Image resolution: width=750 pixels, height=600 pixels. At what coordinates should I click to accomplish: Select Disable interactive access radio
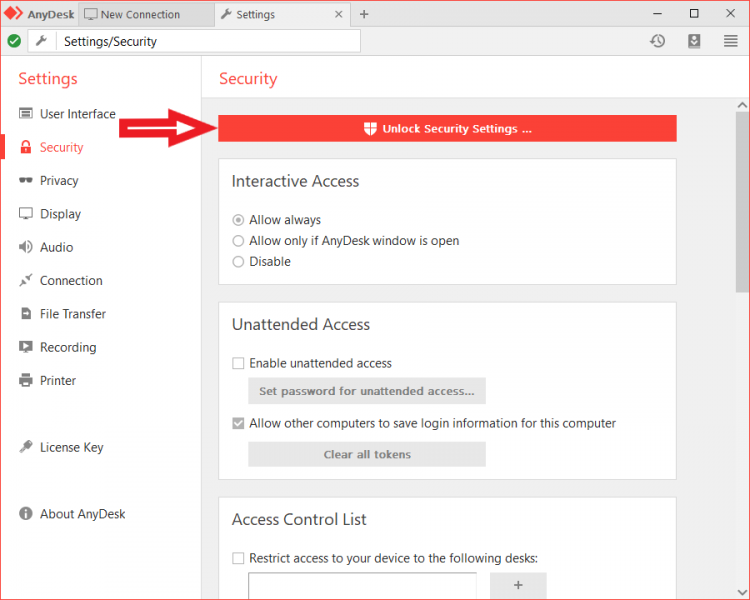coord(238,262)
